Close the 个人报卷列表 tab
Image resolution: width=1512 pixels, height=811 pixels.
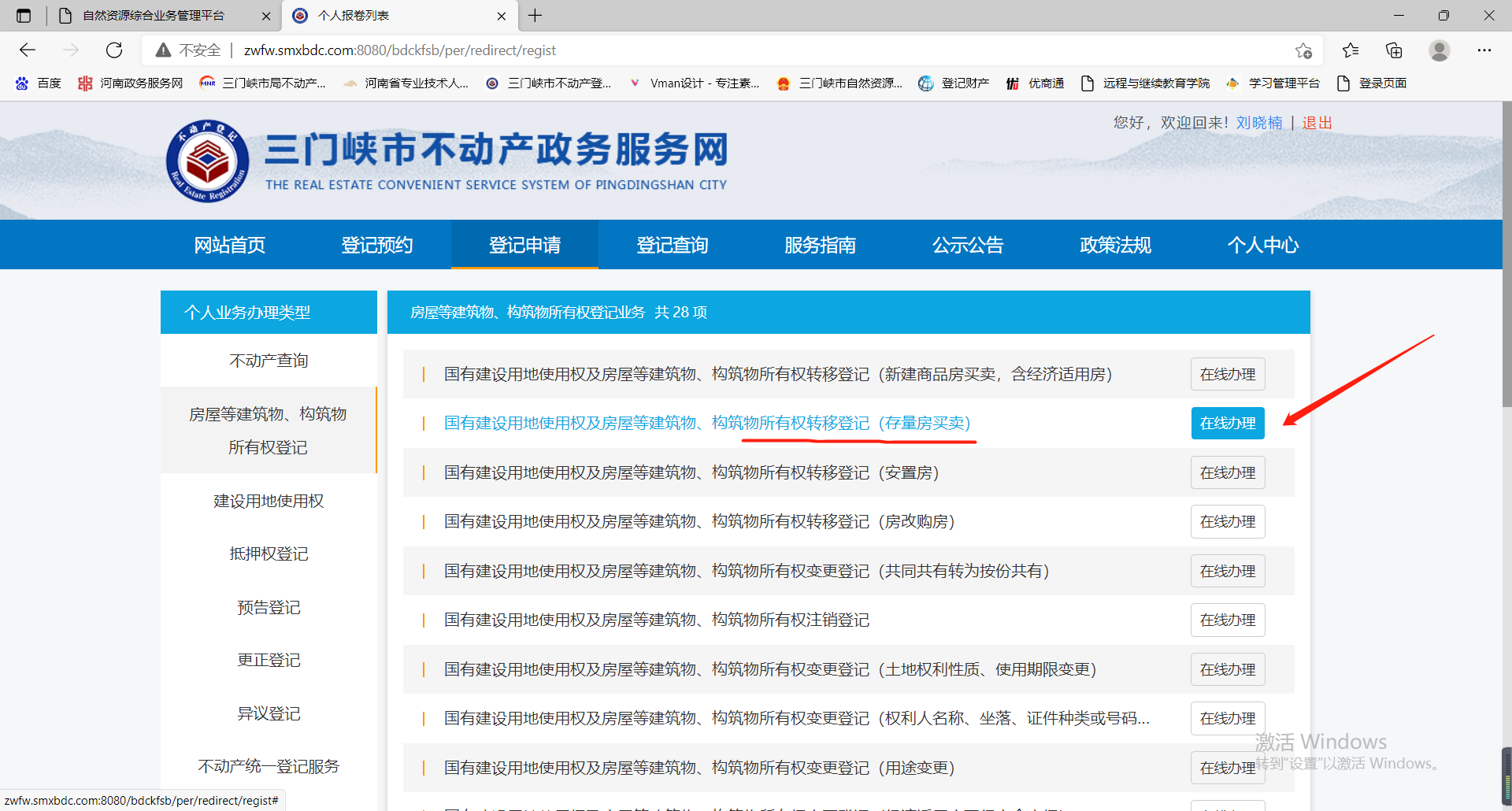(x=502, y=16)
